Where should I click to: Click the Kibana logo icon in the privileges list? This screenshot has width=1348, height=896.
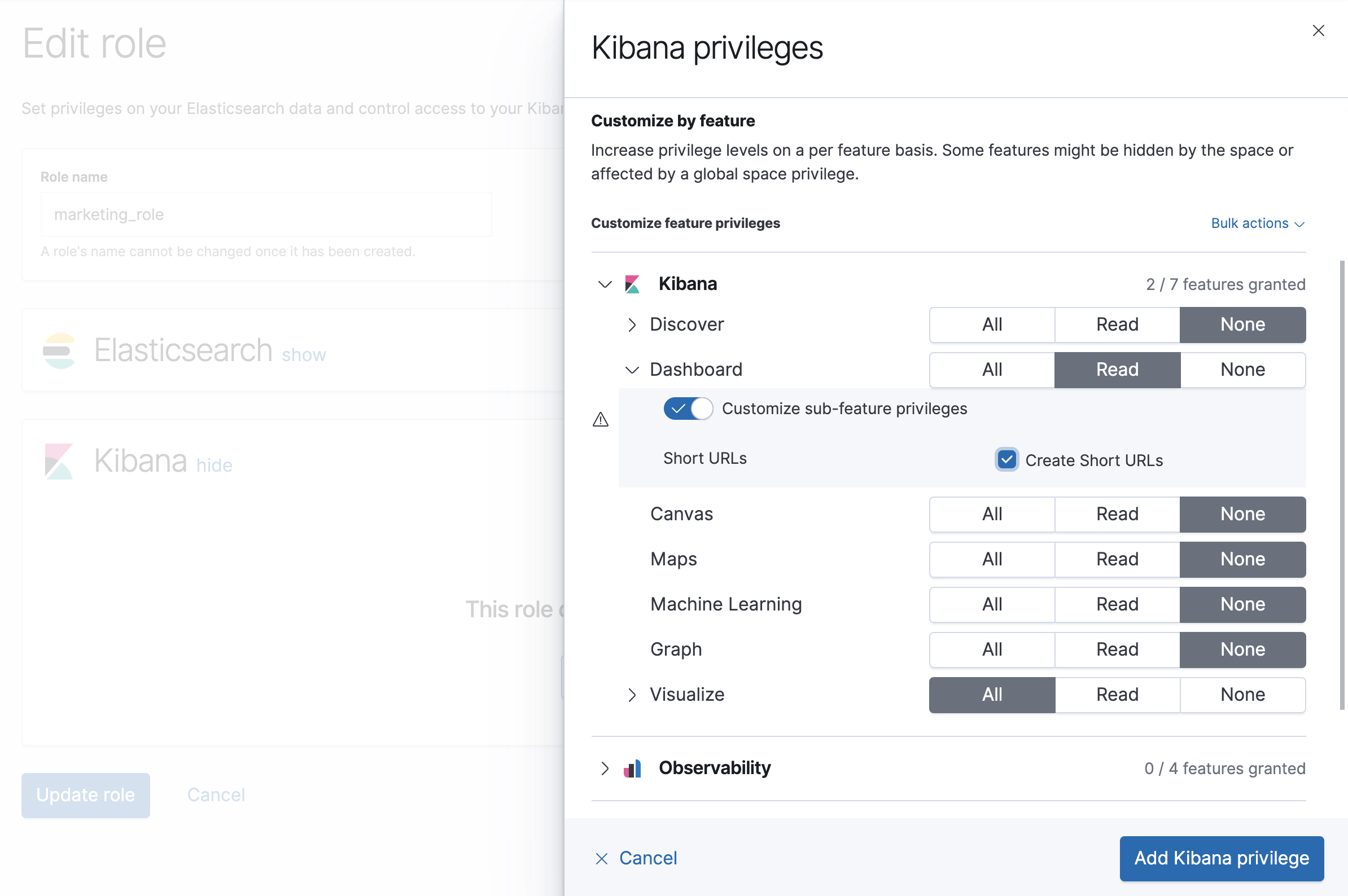[x=633, y=284]
